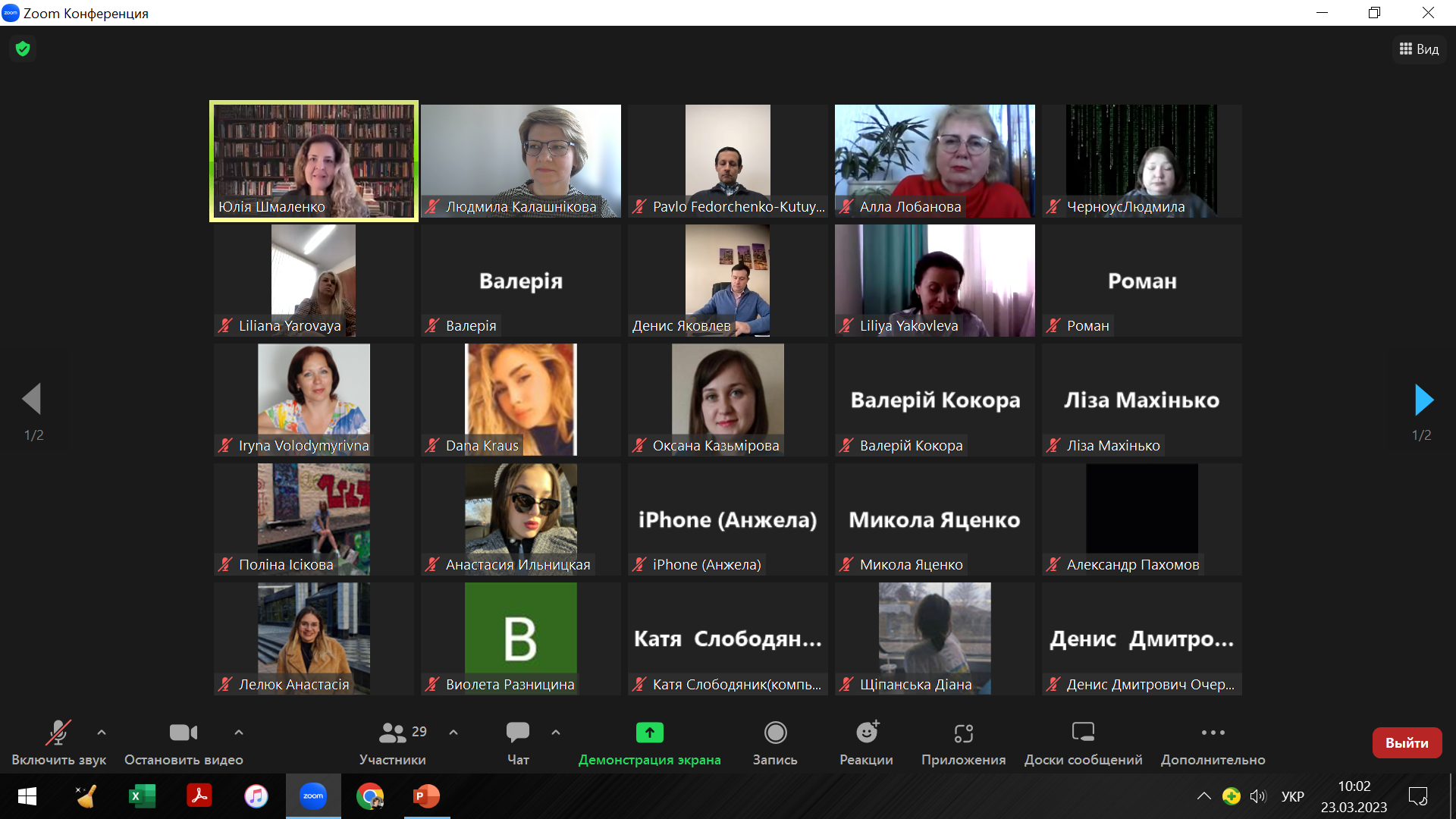Open the Чат chat panel
The image size is (1456, 819).
tap(518, 742)
